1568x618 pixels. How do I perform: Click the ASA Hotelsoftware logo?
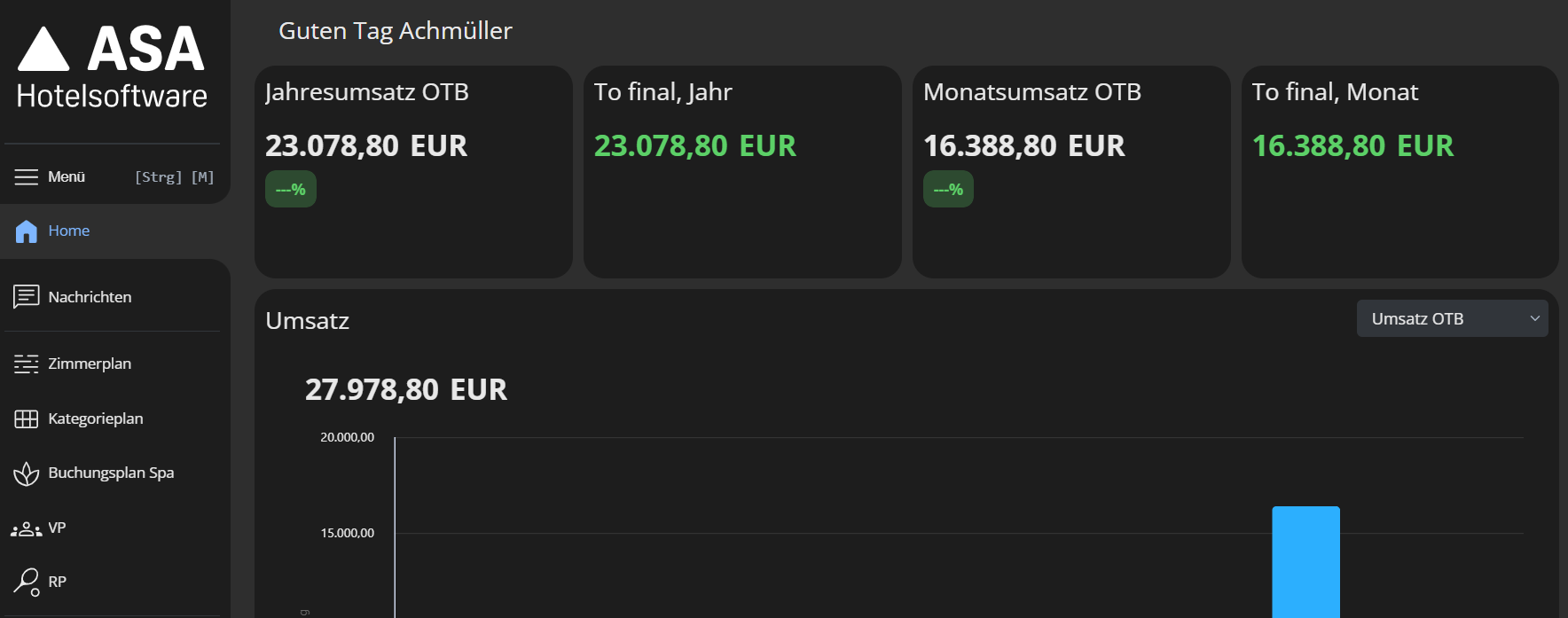pos(112,67)
